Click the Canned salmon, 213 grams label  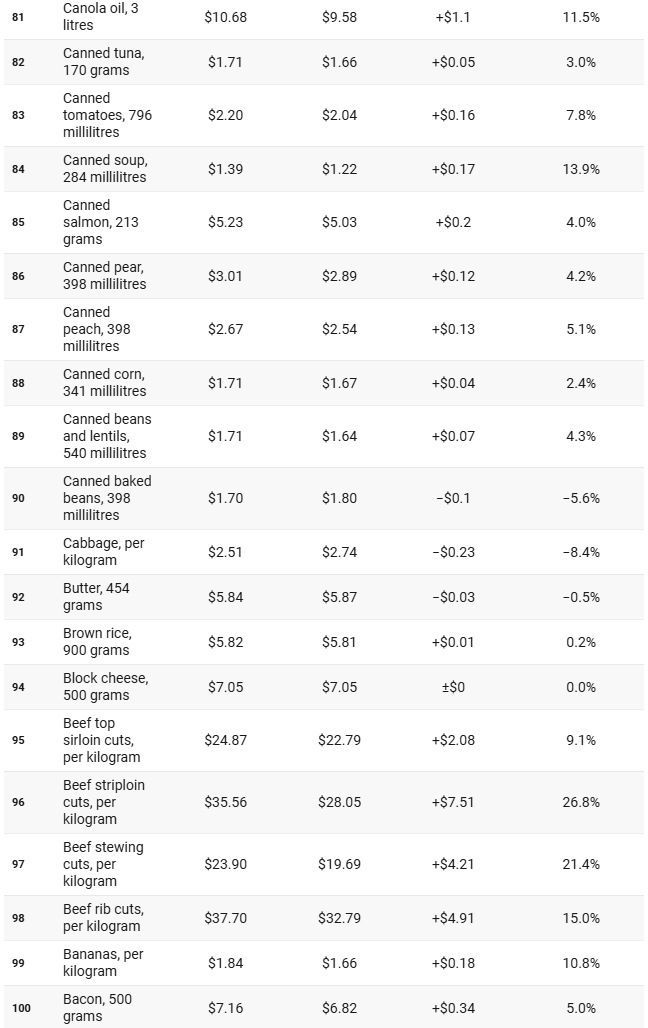(x=100, y=222)
